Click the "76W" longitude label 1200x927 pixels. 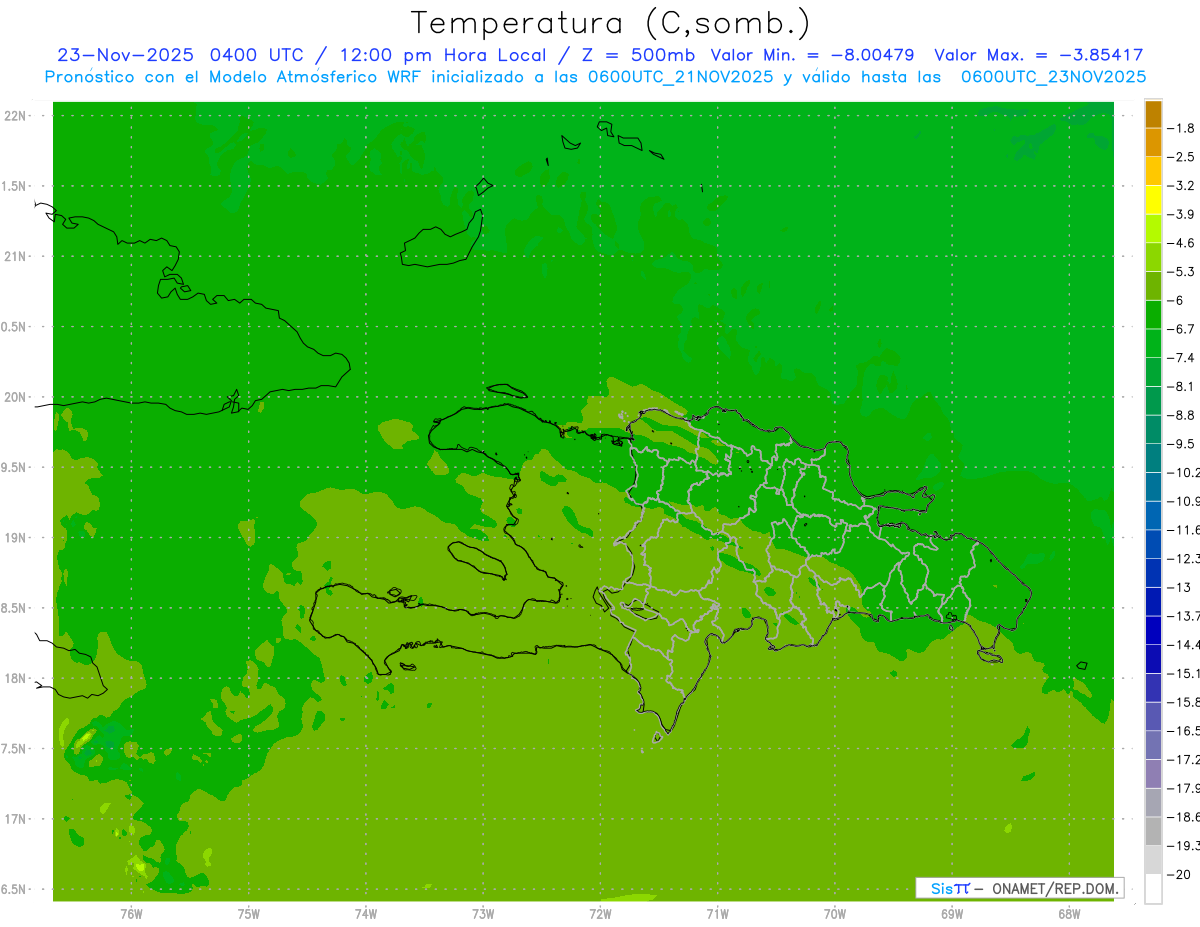131,914
